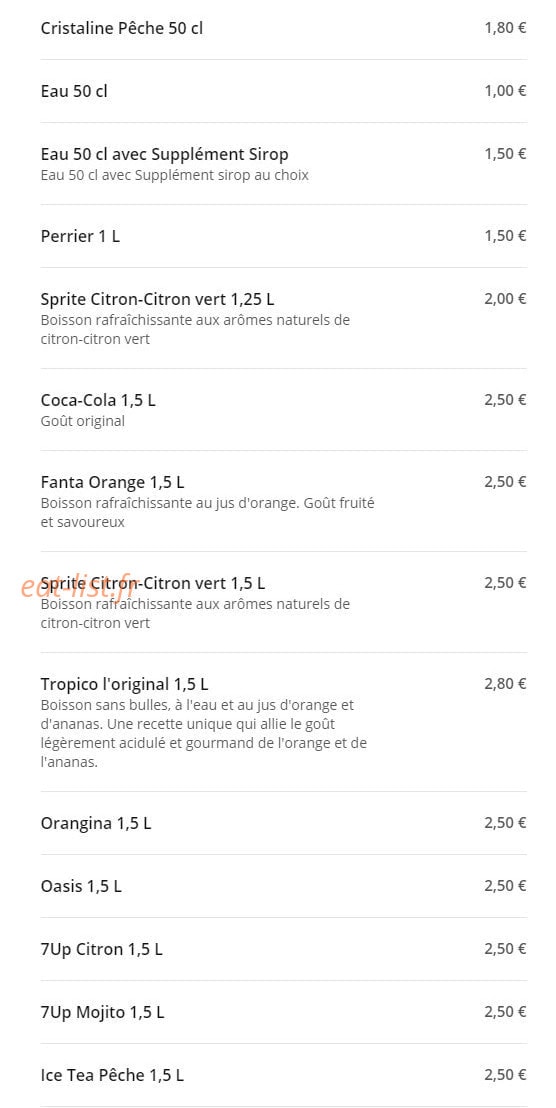Add Coca-Cola 1,5 L to order

[x=283, y=410]
